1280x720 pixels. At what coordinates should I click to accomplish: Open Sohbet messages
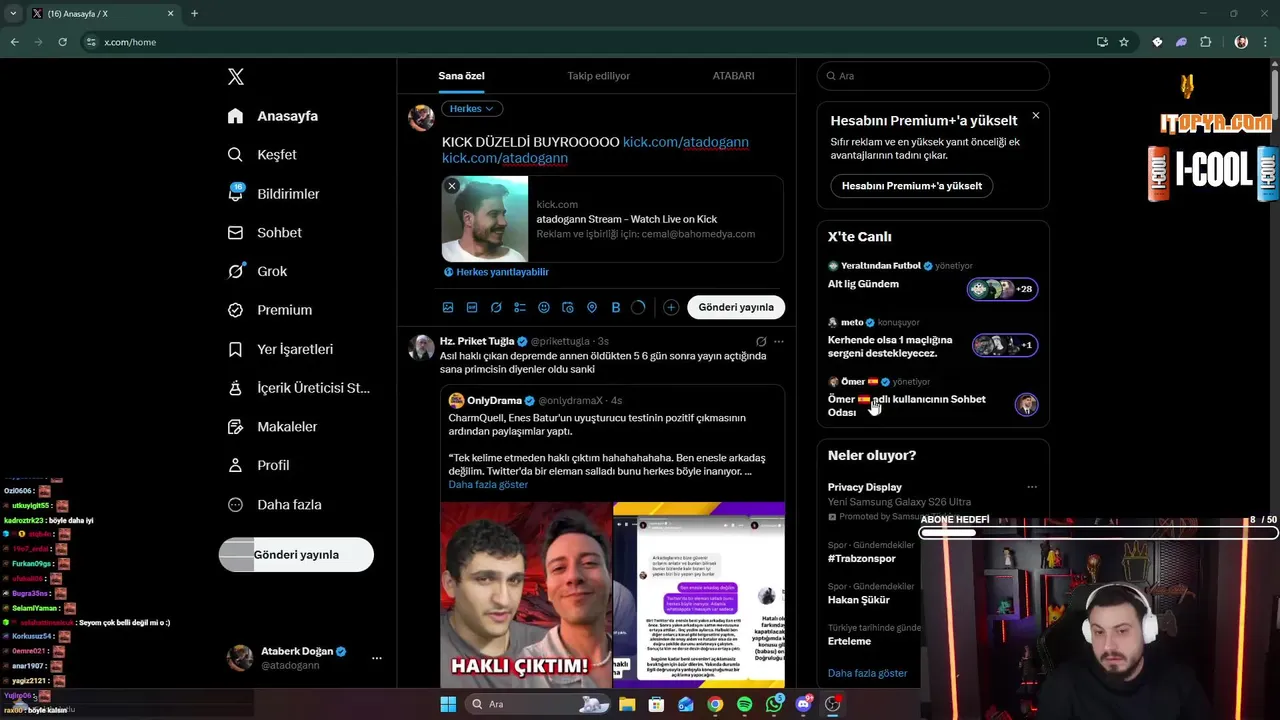coord(265,232)
